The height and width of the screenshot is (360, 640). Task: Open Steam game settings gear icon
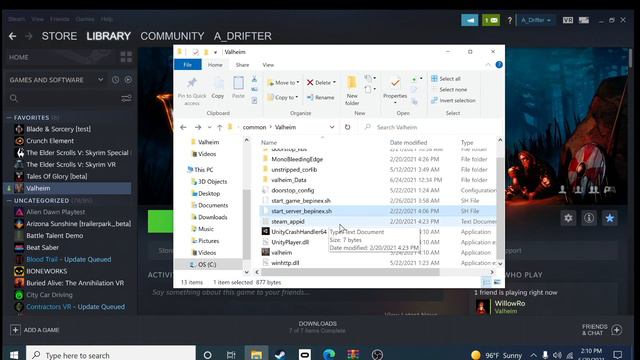(568, 218)
